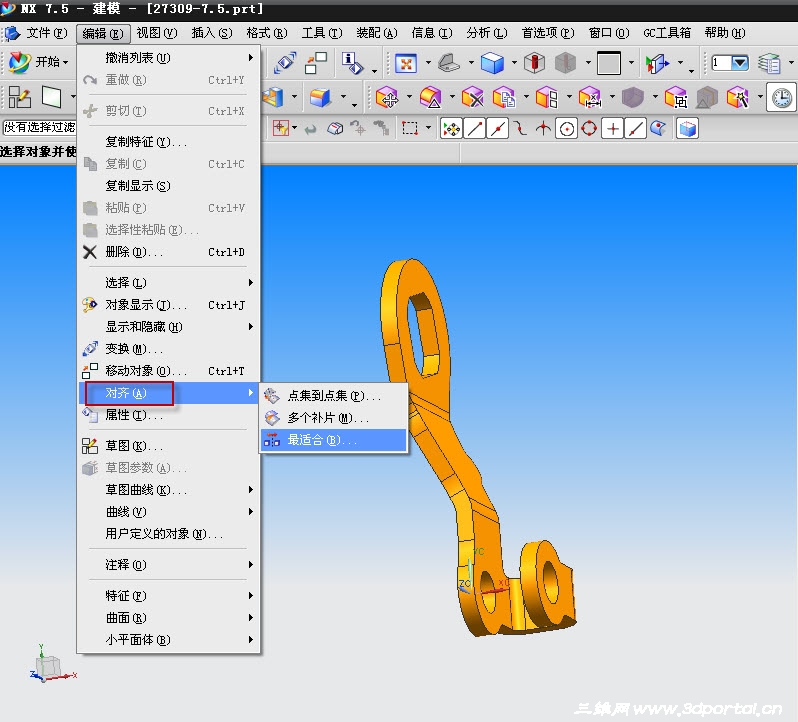Viewport: 798px width, 722px height.
Task: Click the Move Object toolbar icon
Action: [316, 63]
